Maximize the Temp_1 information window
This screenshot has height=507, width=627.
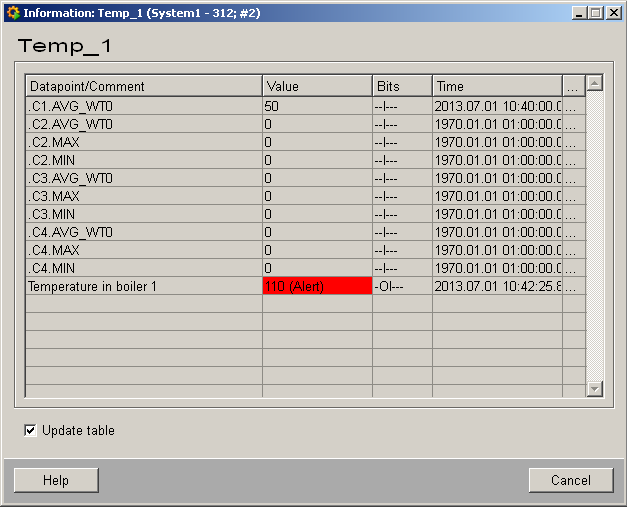597,13
